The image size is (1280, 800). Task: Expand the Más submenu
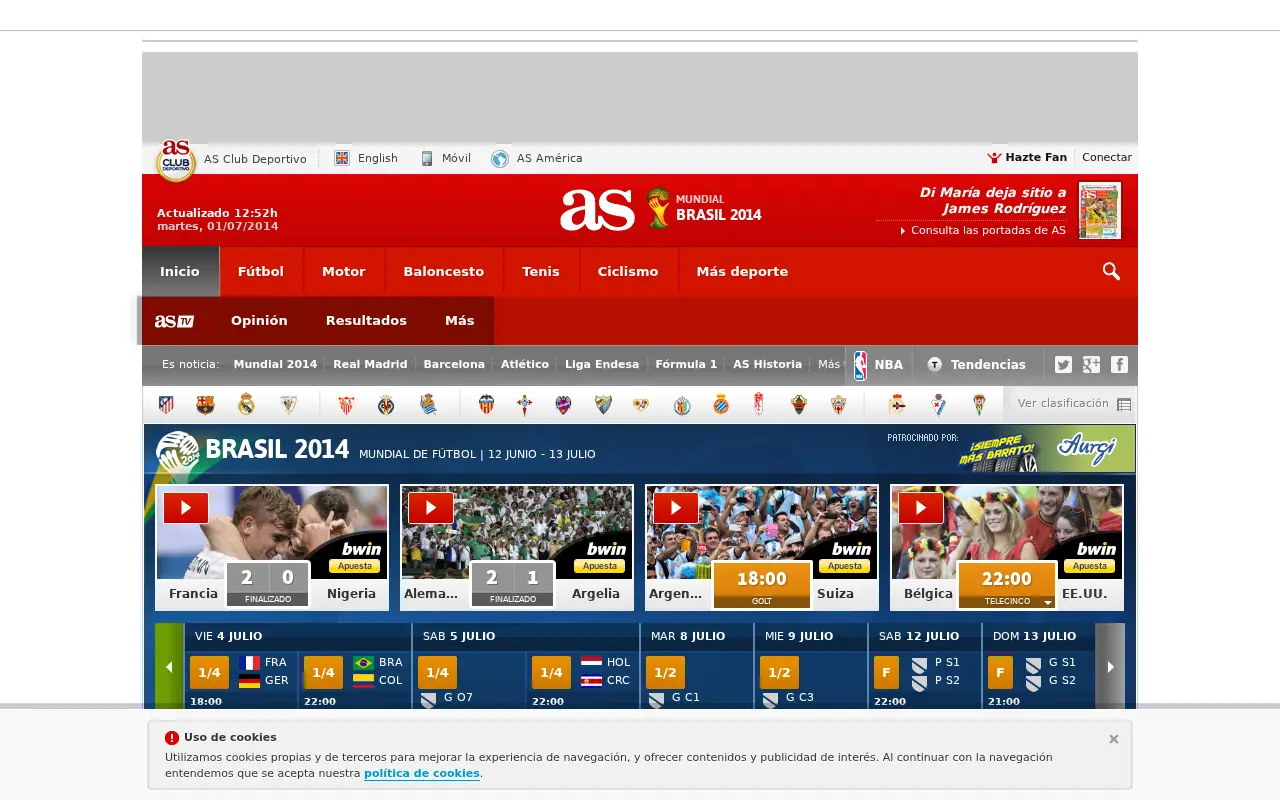coord(460,321)
